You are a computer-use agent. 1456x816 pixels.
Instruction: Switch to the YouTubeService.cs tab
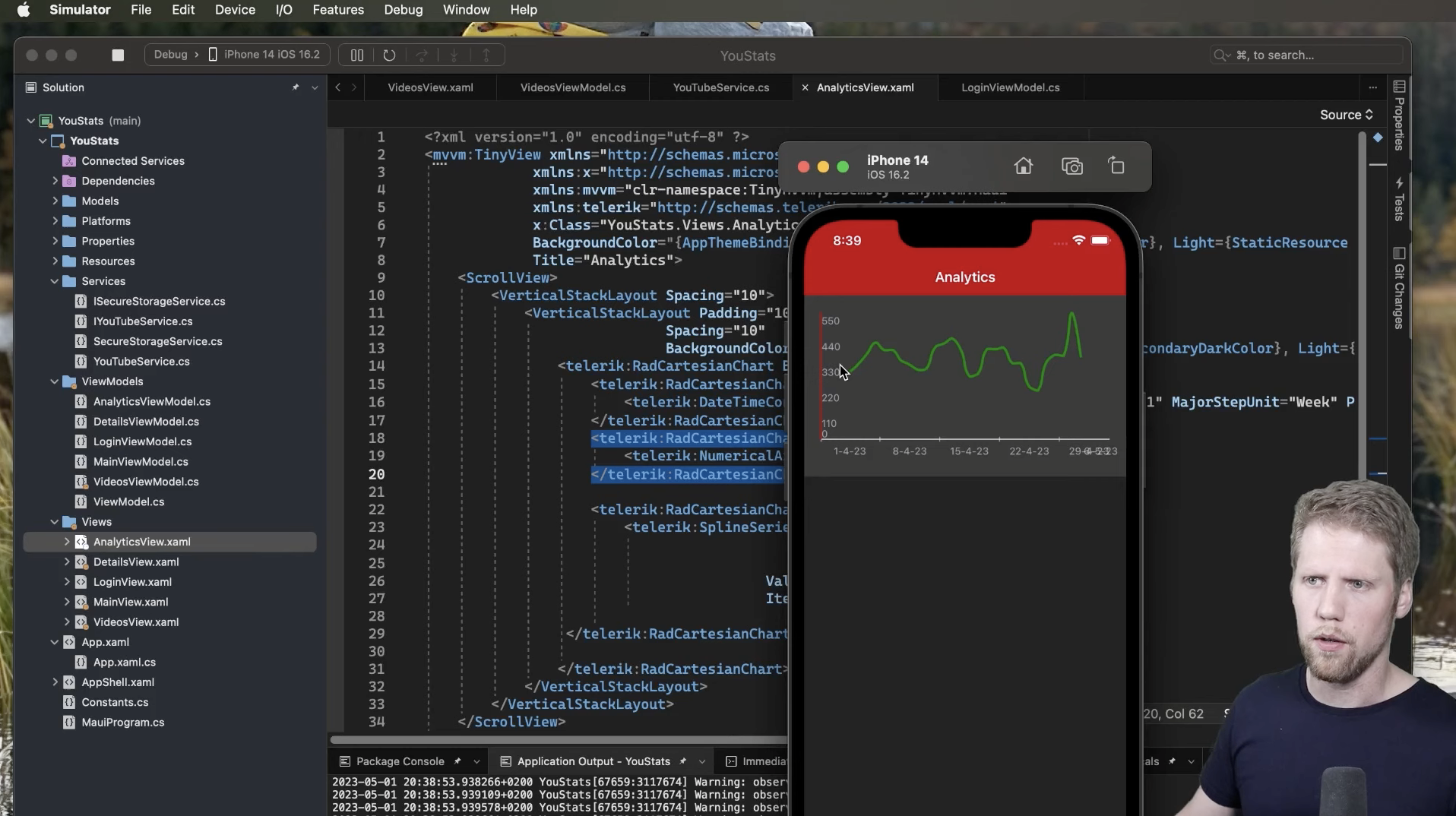coord(720,87)
